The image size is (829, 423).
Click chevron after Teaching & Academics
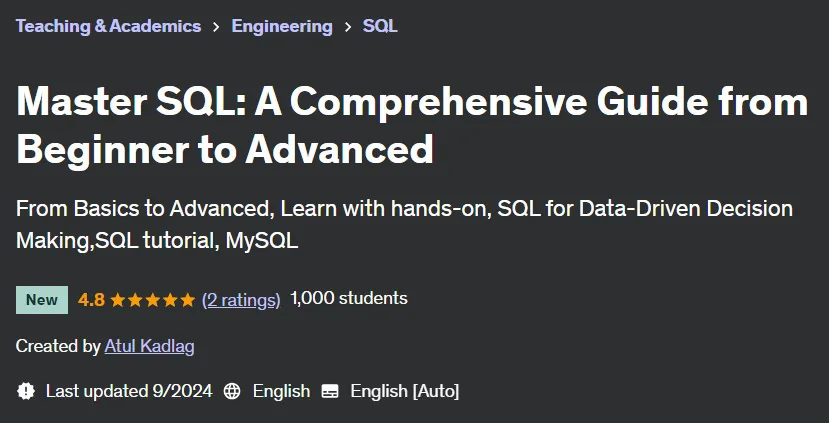tap(216, 26)
